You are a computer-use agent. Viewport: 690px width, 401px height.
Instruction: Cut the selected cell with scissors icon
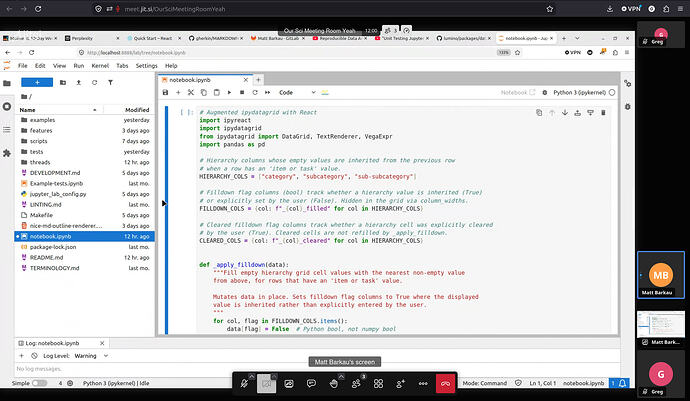tap(191, 92)
